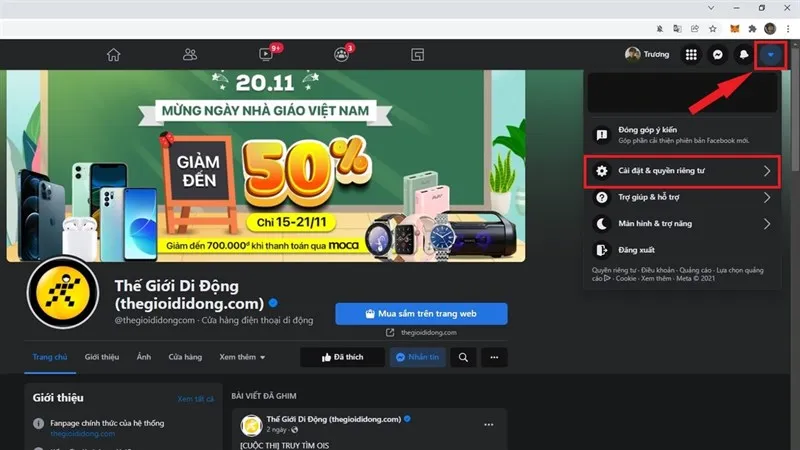The width and height of the screenshot is (800, 450).
Task: Click the question mark help icon
Action: pyautogui.click(x=602, y=197)
